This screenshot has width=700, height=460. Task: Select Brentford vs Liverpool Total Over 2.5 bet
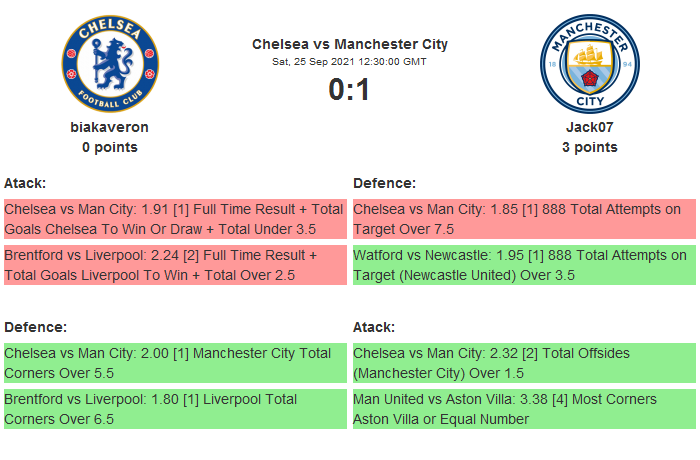[175, 265]
